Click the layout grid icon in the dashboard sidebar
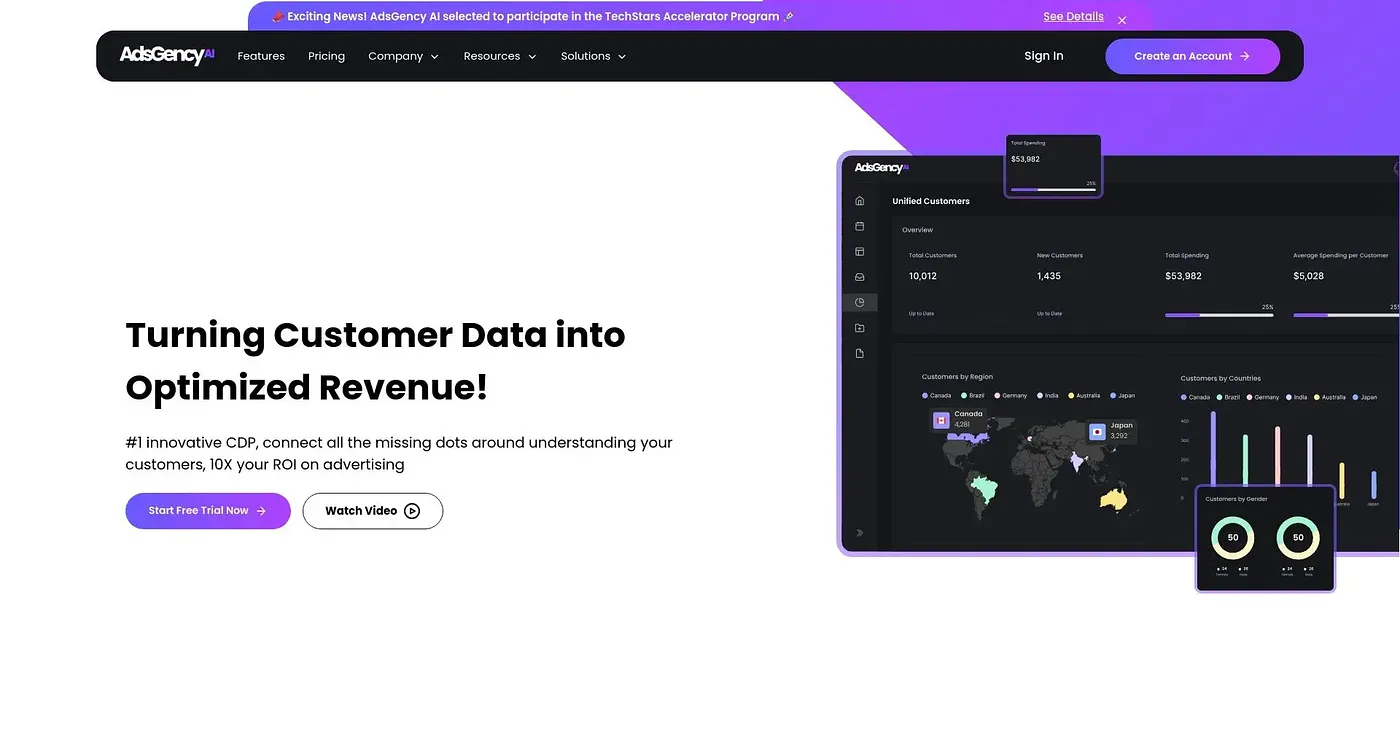This screenshot has height=729, width=1400. pyautogui.click(x=859, y=252)
